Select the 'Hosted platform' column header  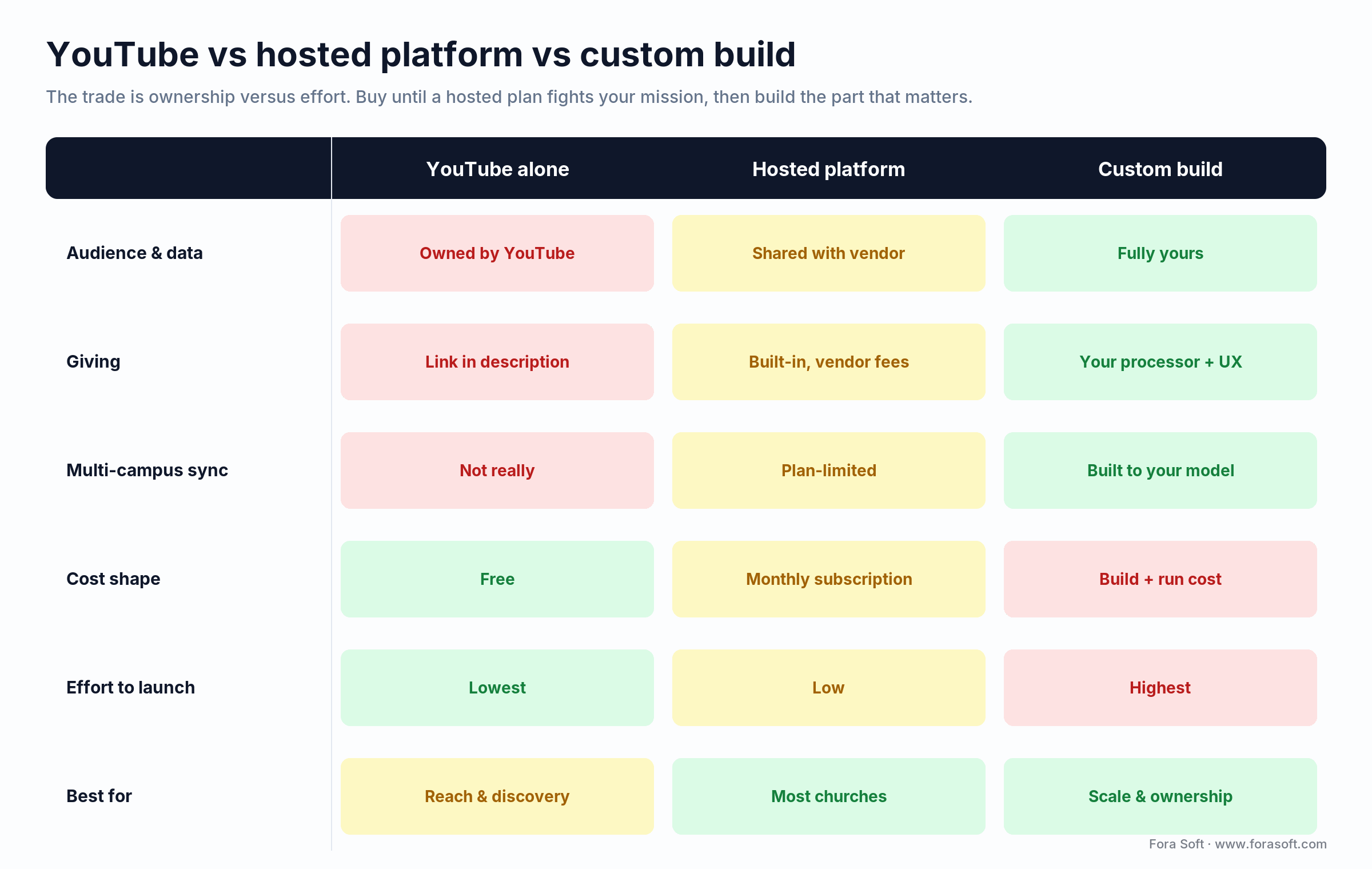tap(828, 169)
